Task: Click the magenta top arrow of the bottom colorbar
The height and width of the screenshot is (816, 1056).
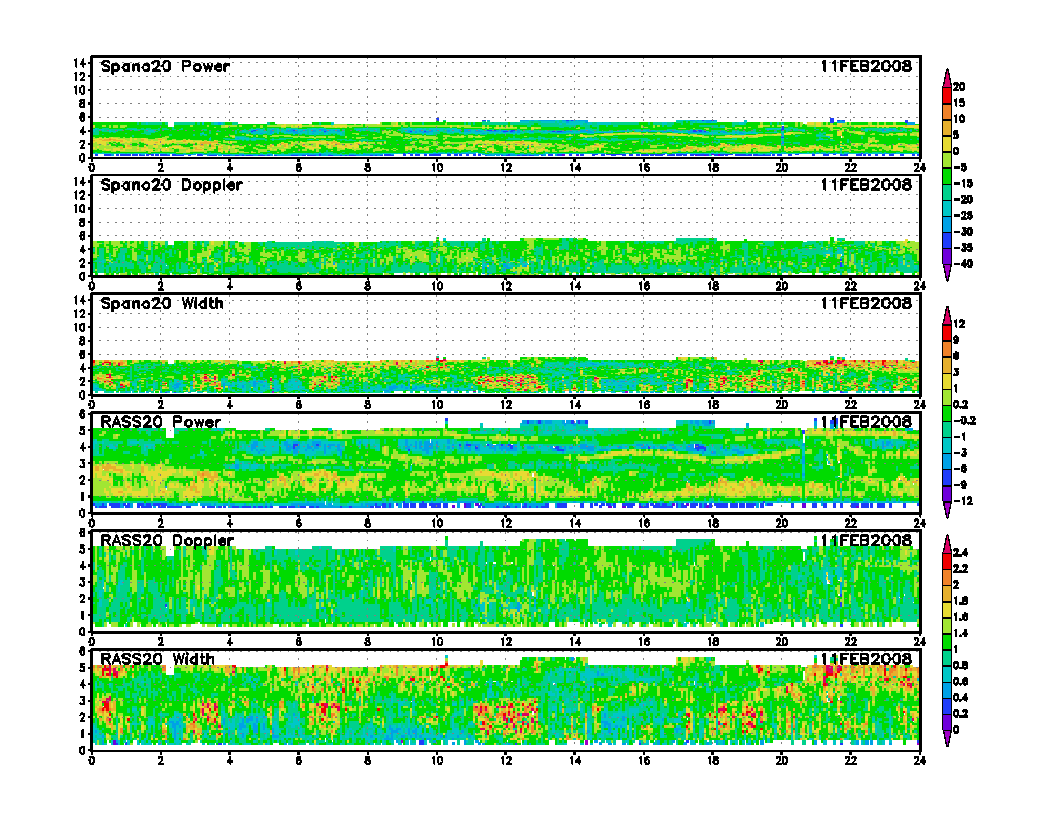Action: point(947,544)
